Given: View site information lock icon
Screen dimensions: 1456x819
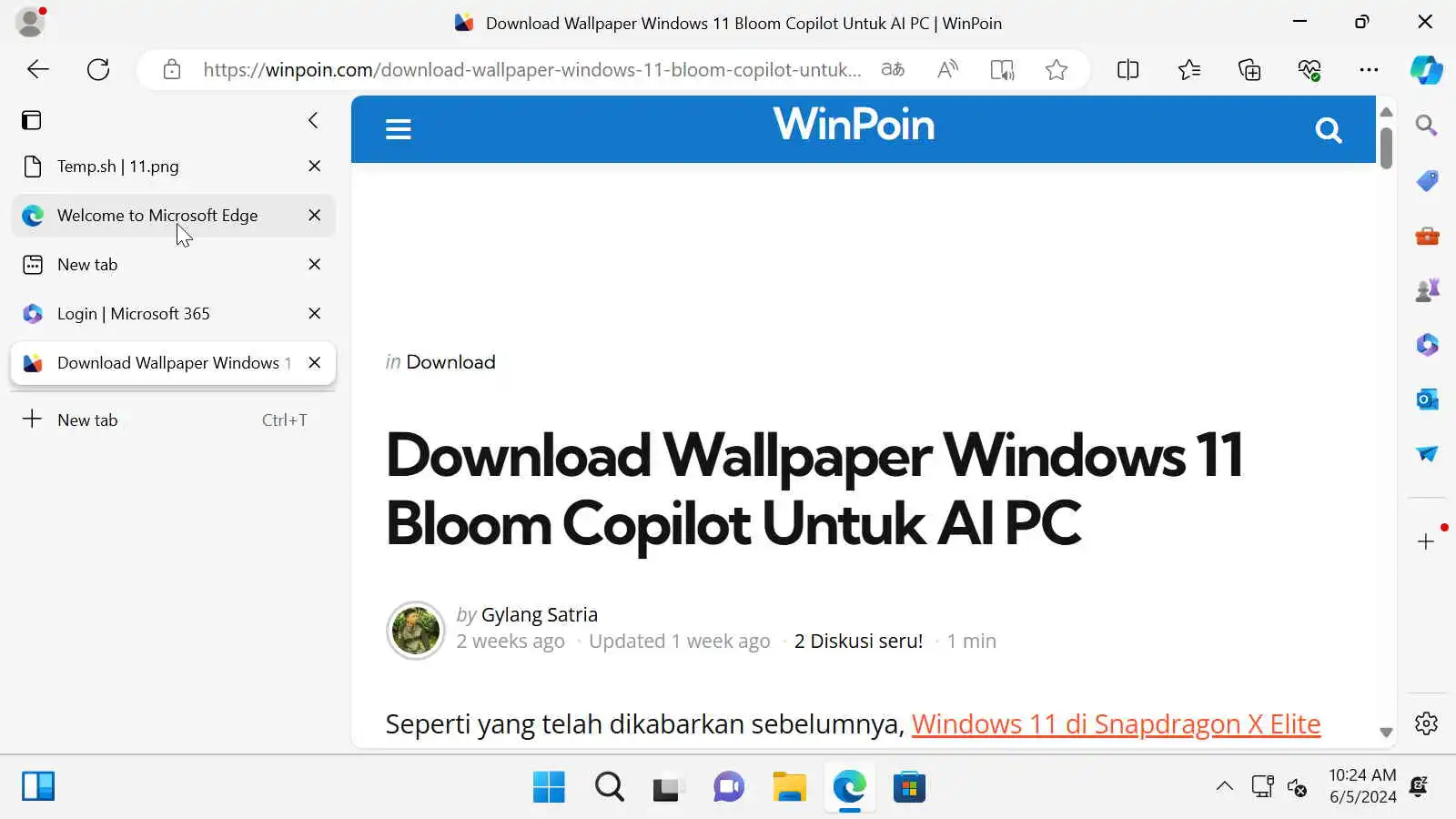Looking at the screenshot, I should [171, 70].
